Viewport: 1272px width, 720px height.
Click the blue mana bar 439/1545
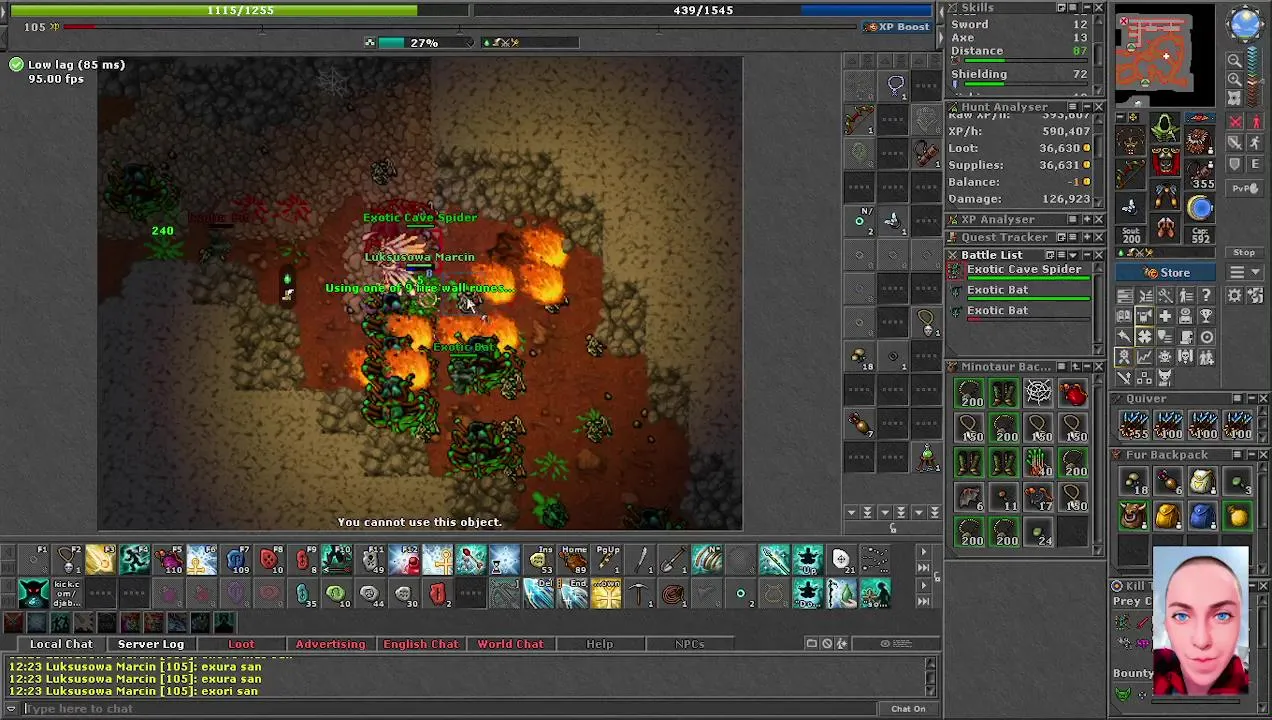pyautogui.click(x=703, y=10)
